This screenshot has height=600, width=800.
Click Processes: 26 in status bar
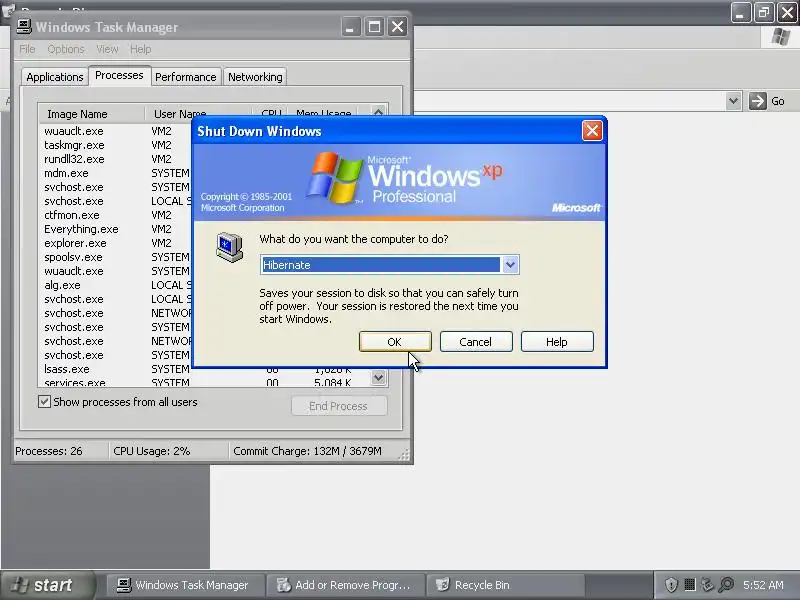(x=49, y=451)
